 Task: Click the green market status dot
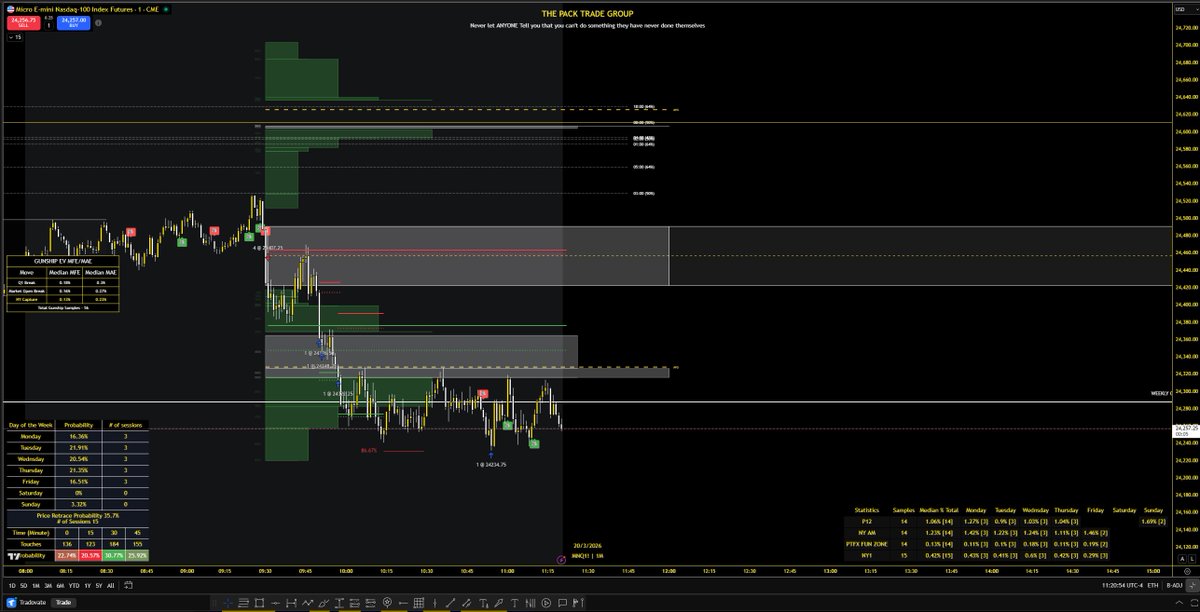[165, 10]
